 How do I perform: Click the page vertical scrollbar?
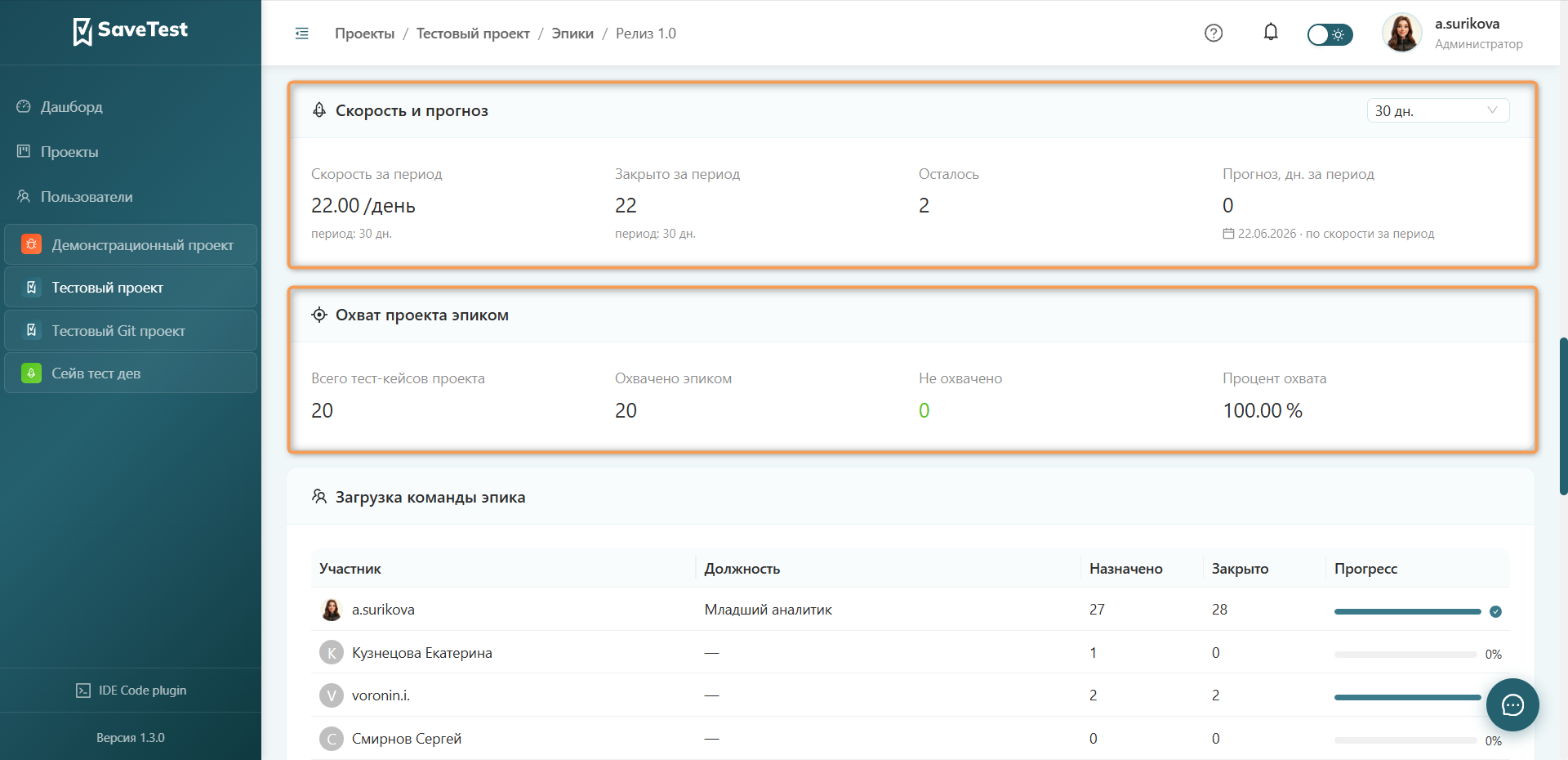[x=1563, y=415]
